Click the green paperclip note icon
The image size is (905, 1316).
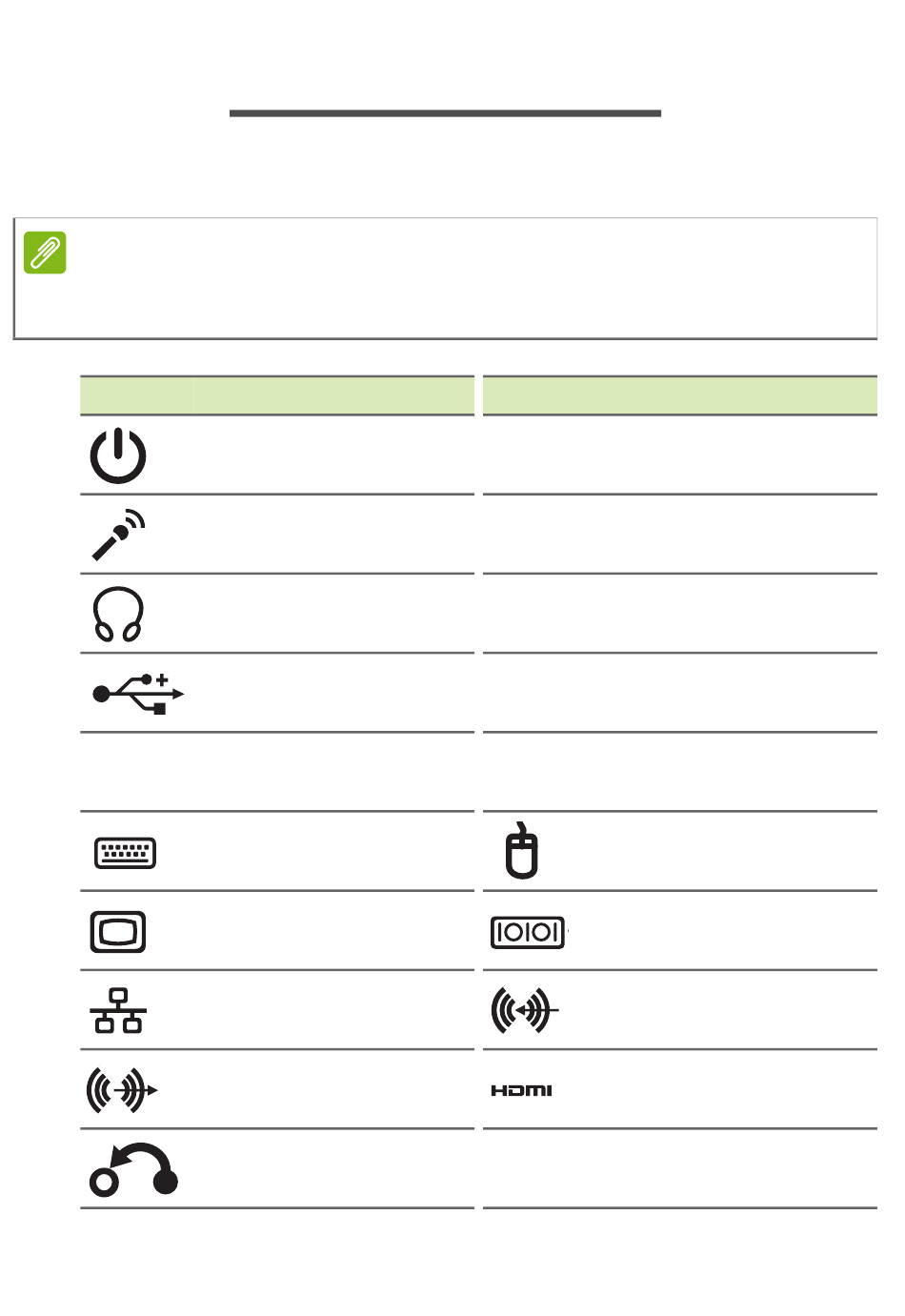(45, 253)
